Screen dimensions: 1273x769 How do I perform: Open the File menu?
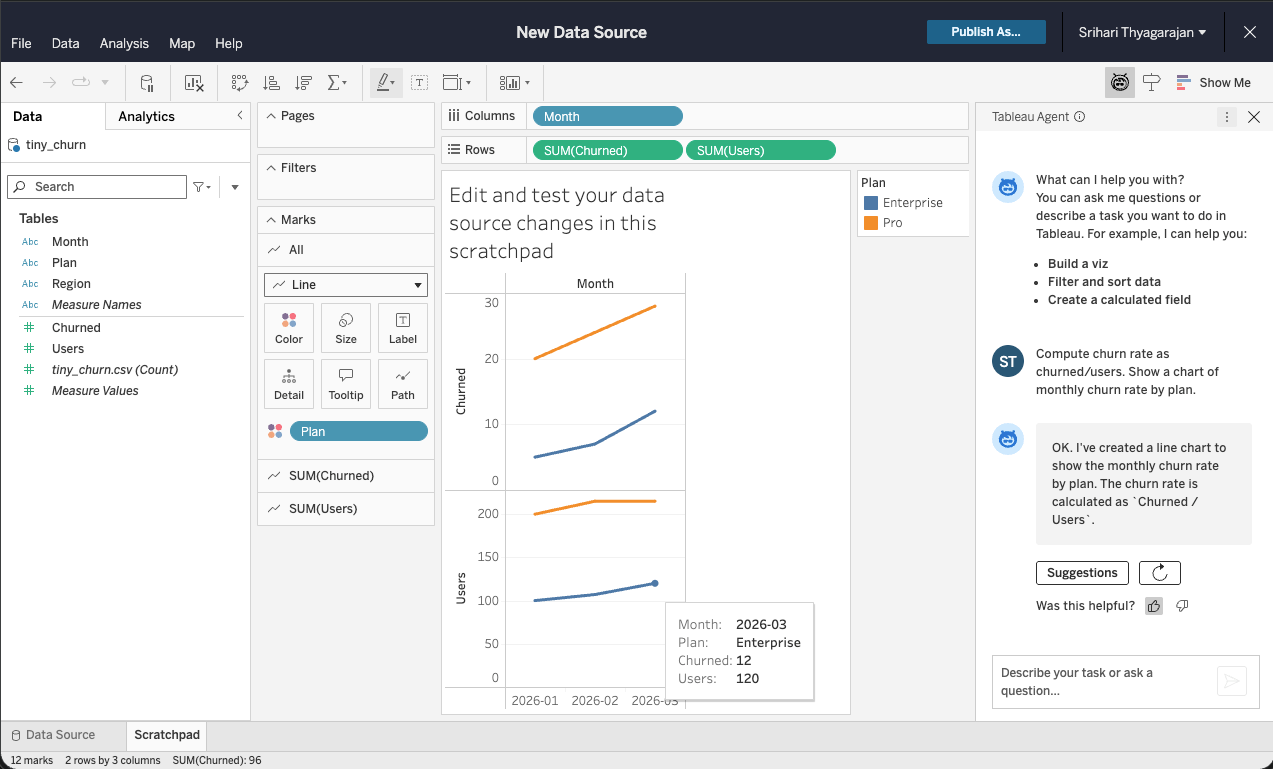[21, 43]
